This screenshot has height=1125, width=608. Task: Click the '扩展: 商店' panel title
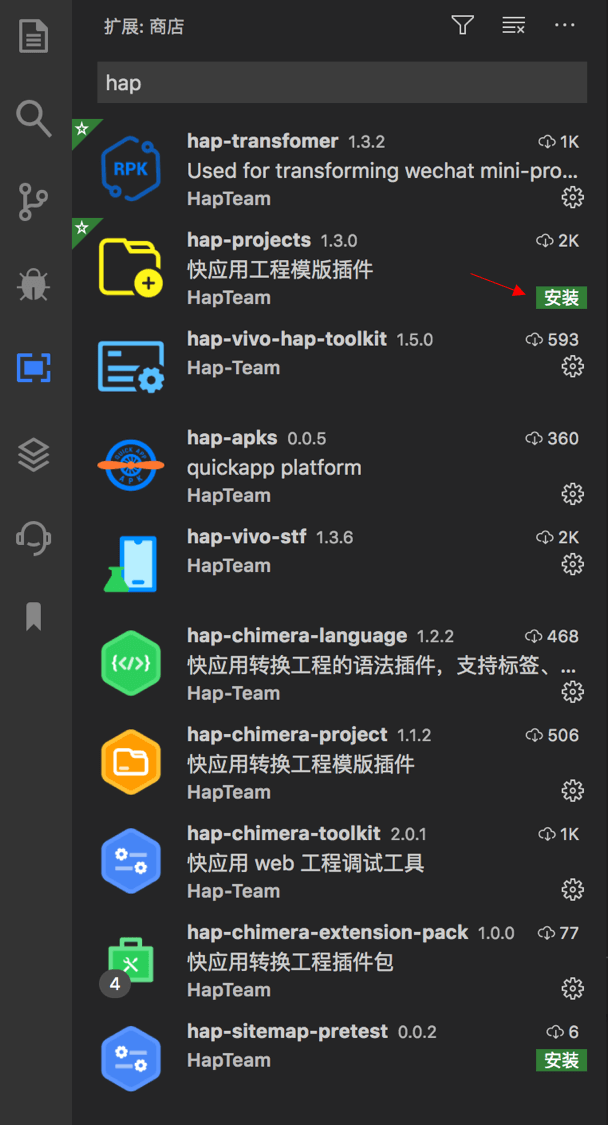144,27
